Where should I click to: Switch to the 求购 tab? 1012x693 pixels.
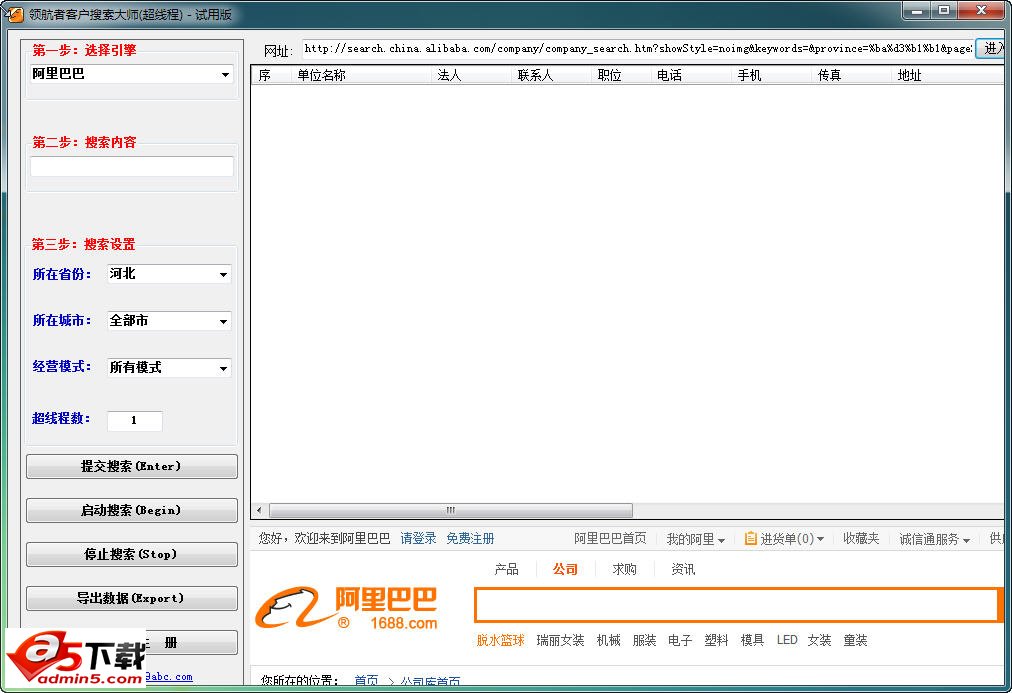[x=624, y=569]
